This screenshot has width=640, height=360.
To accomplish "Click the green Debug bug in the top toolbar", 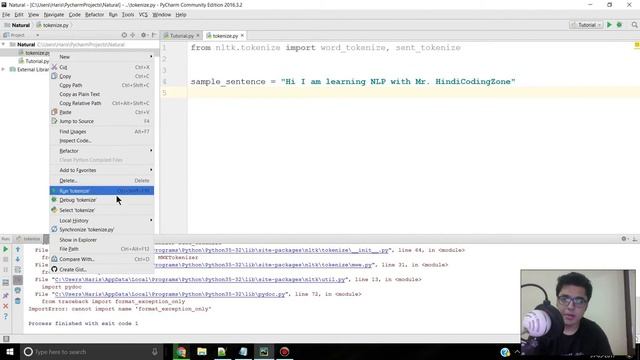I will [x=619, y=25].
